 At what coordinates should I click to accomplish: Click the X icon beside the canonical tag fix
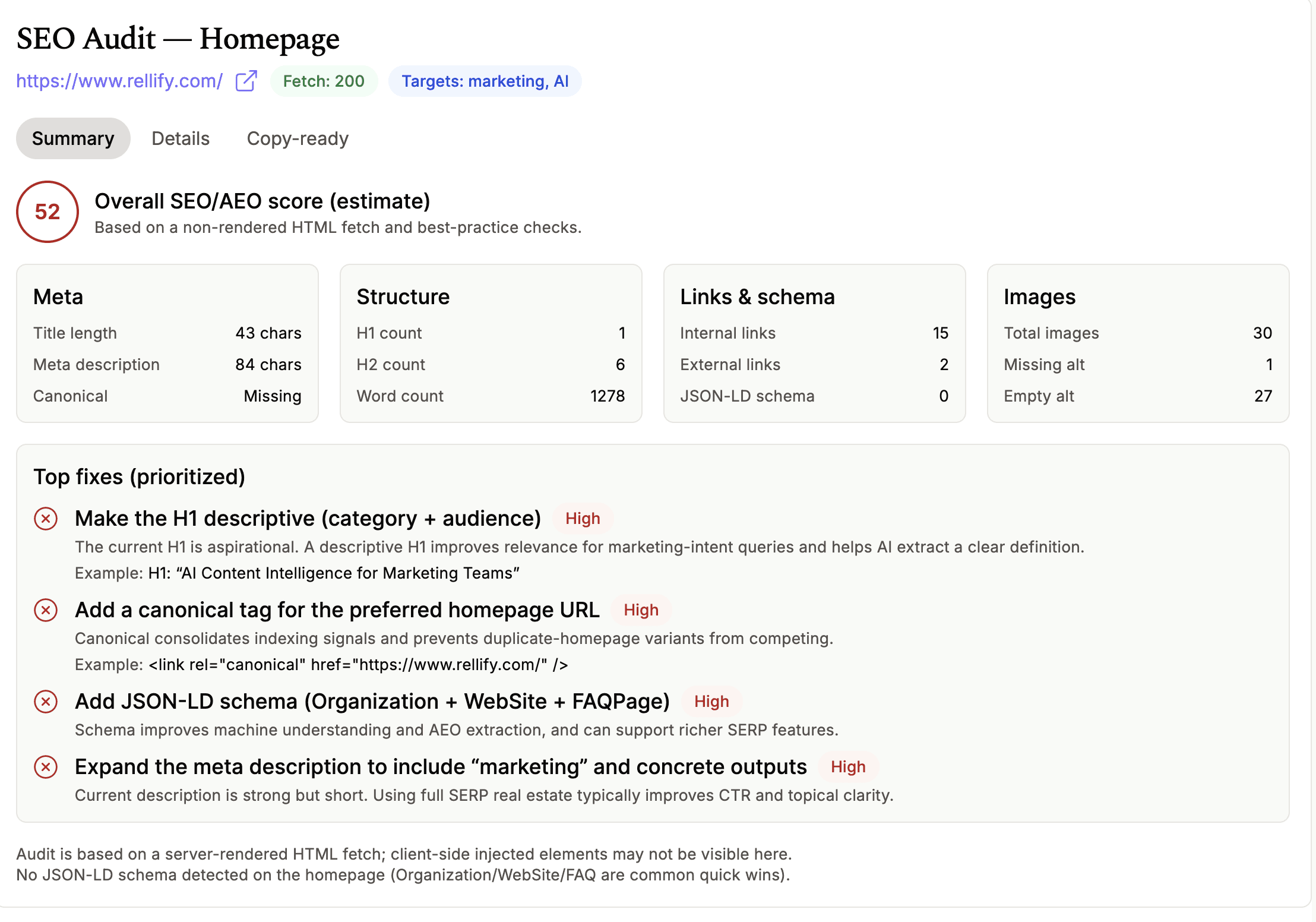[x=46, y=610]
